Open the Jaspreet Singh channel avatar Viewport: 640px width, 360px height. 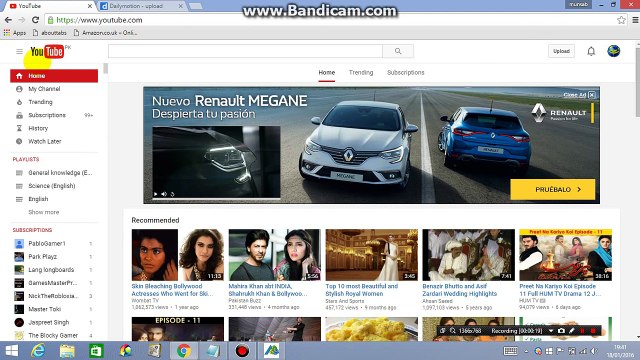(19, 322)
